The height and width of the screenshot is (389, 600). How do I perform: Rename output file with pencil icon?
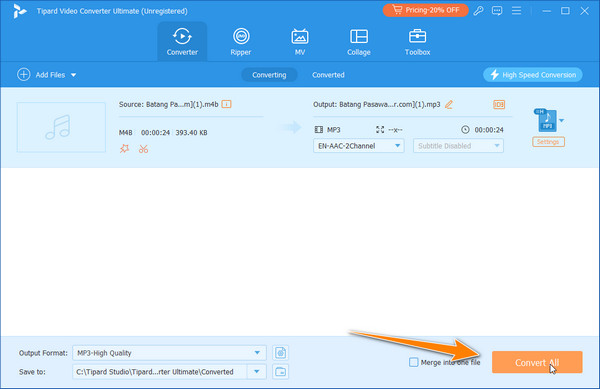pyautogui.click(x=449, y=104)
